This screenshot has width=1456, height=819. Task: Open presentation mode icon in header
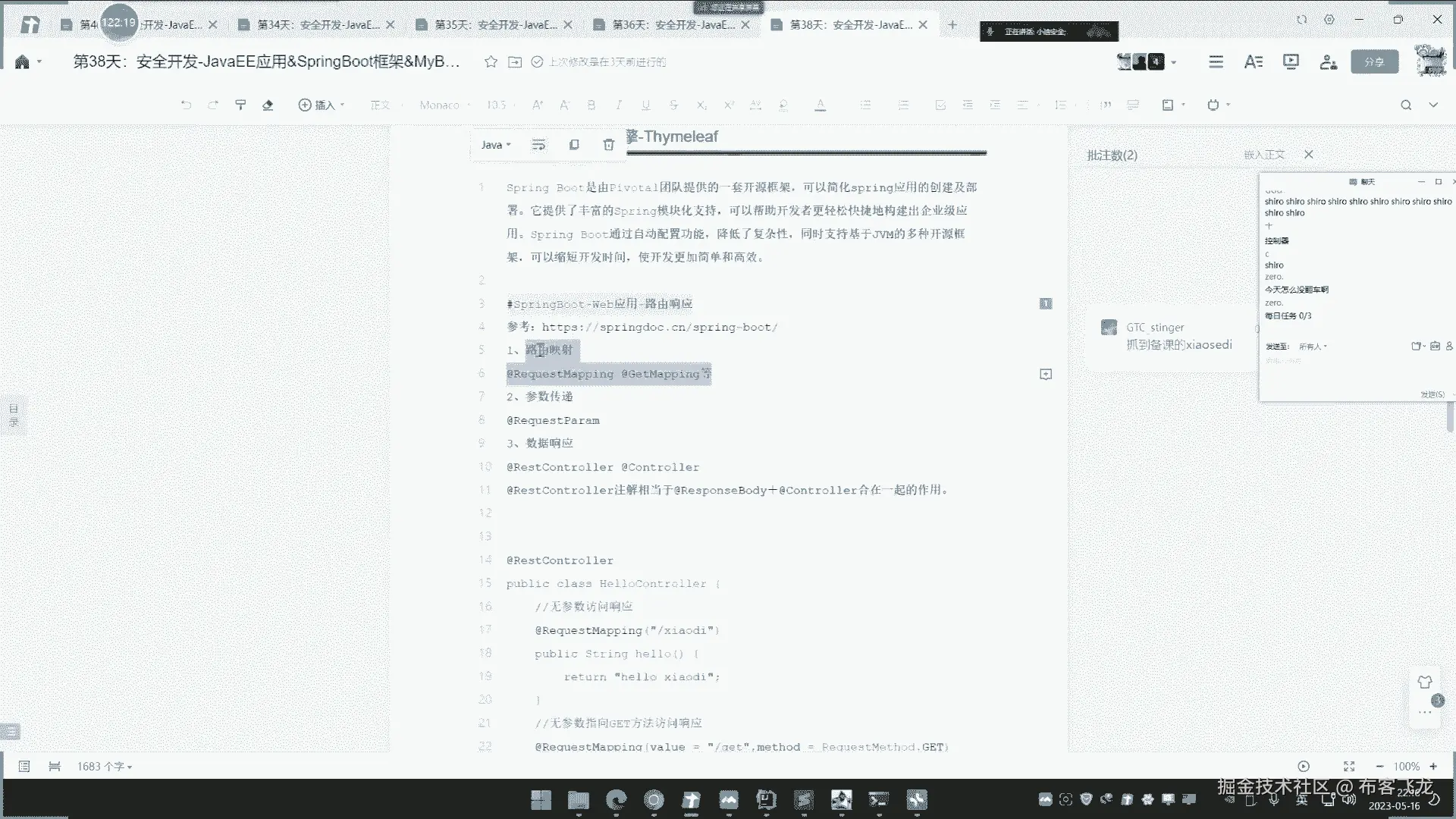tap(1291, 61)
